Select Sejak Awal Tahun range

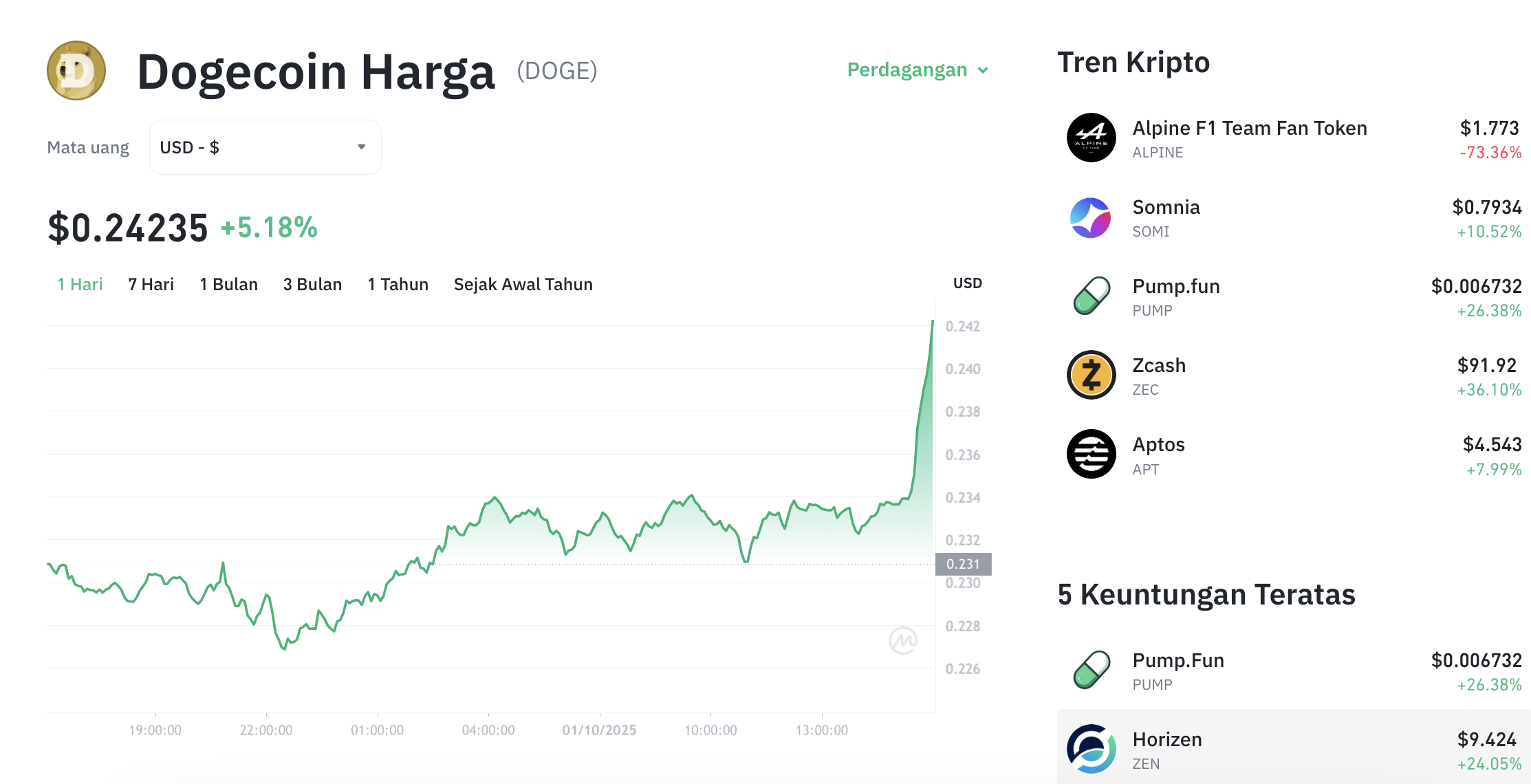click(x=523, y=285)
